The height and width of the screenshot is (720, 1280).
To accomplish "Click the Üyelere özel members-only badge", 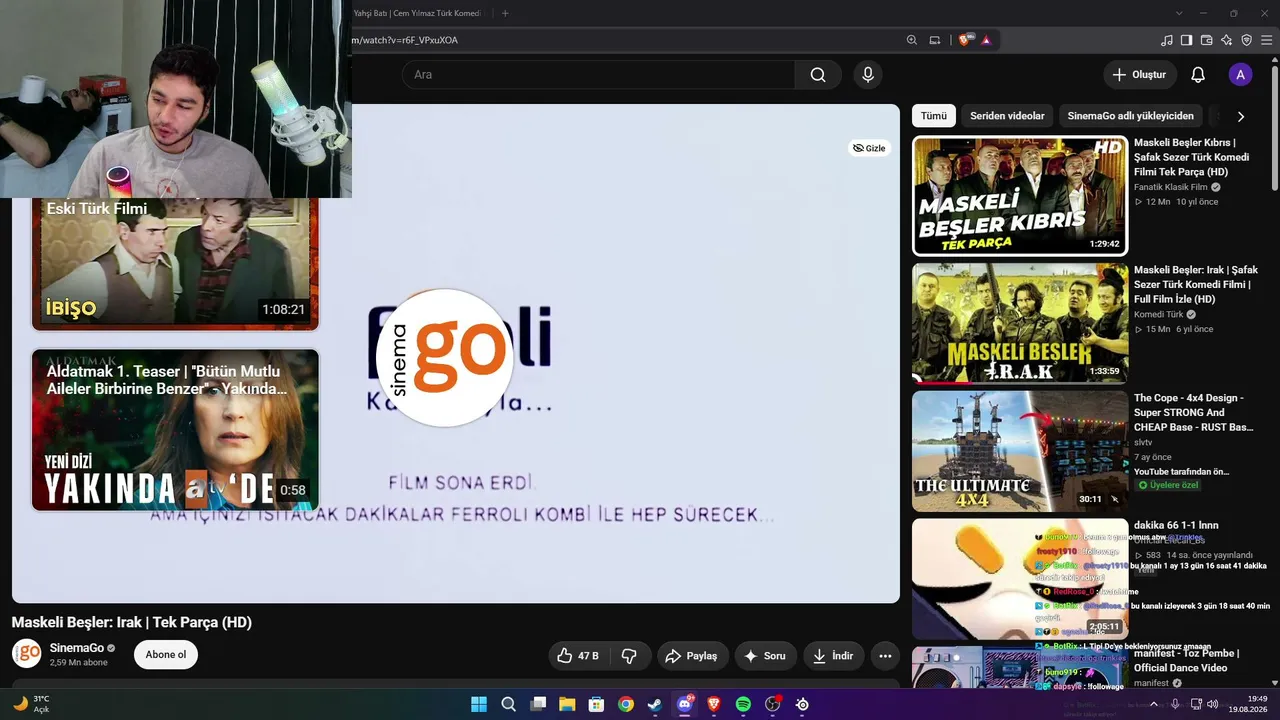I will pos(1168,485).
